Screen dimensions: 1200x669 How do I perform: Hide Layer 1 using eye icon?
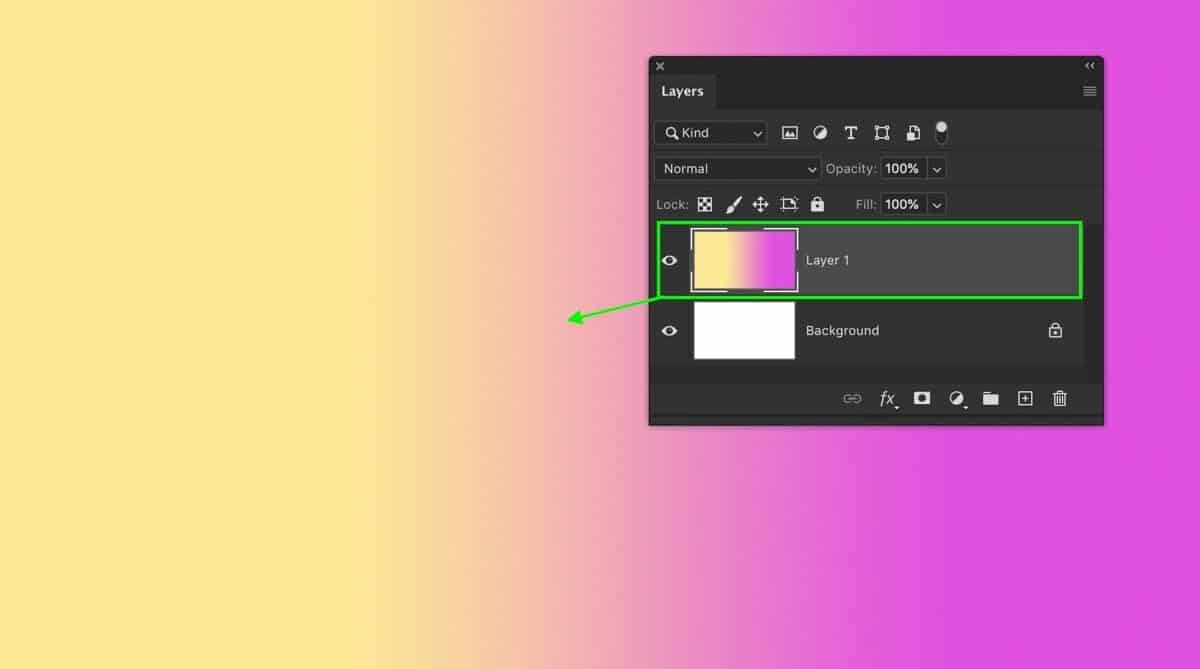(670, 260)
